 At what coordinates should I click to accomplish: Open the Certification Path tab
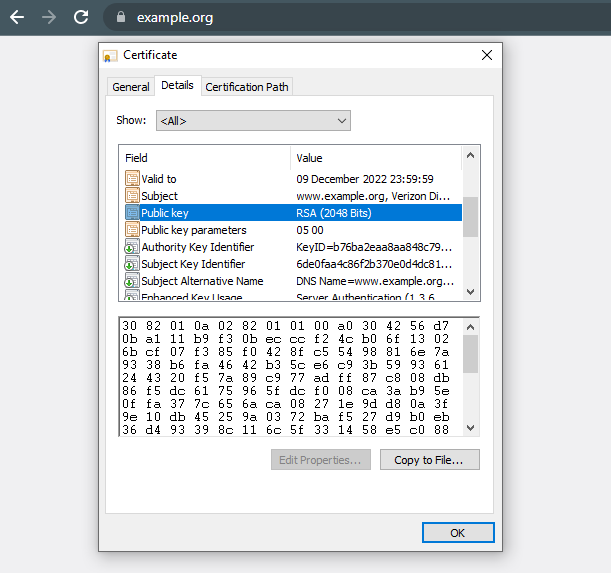247,87
